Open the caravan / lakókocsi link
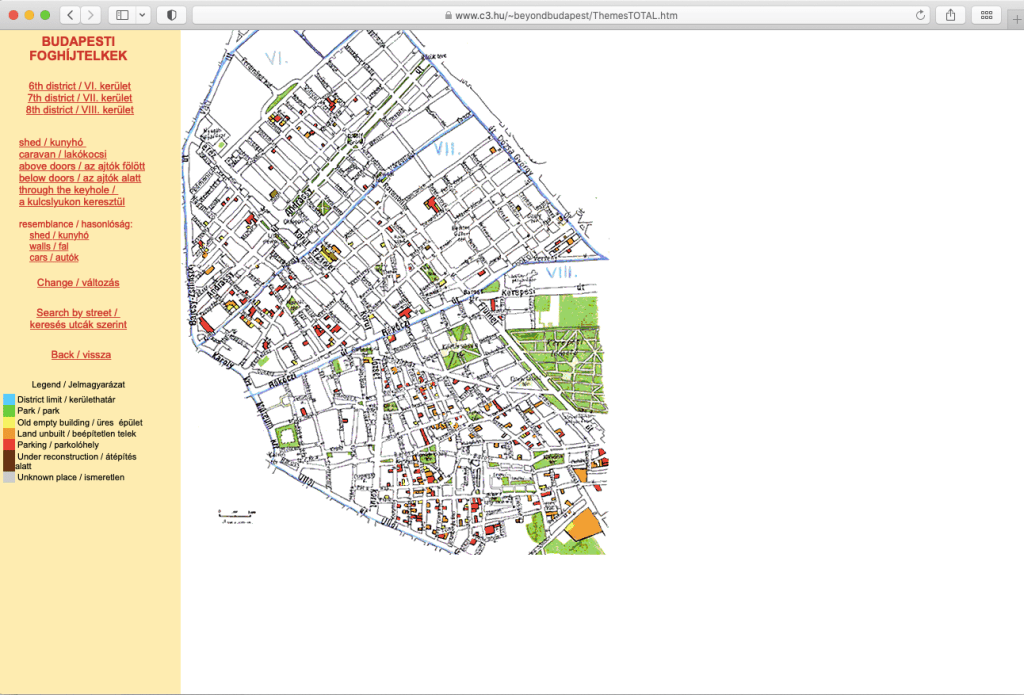Screen dimensions: 1024x695 (63, 154)
